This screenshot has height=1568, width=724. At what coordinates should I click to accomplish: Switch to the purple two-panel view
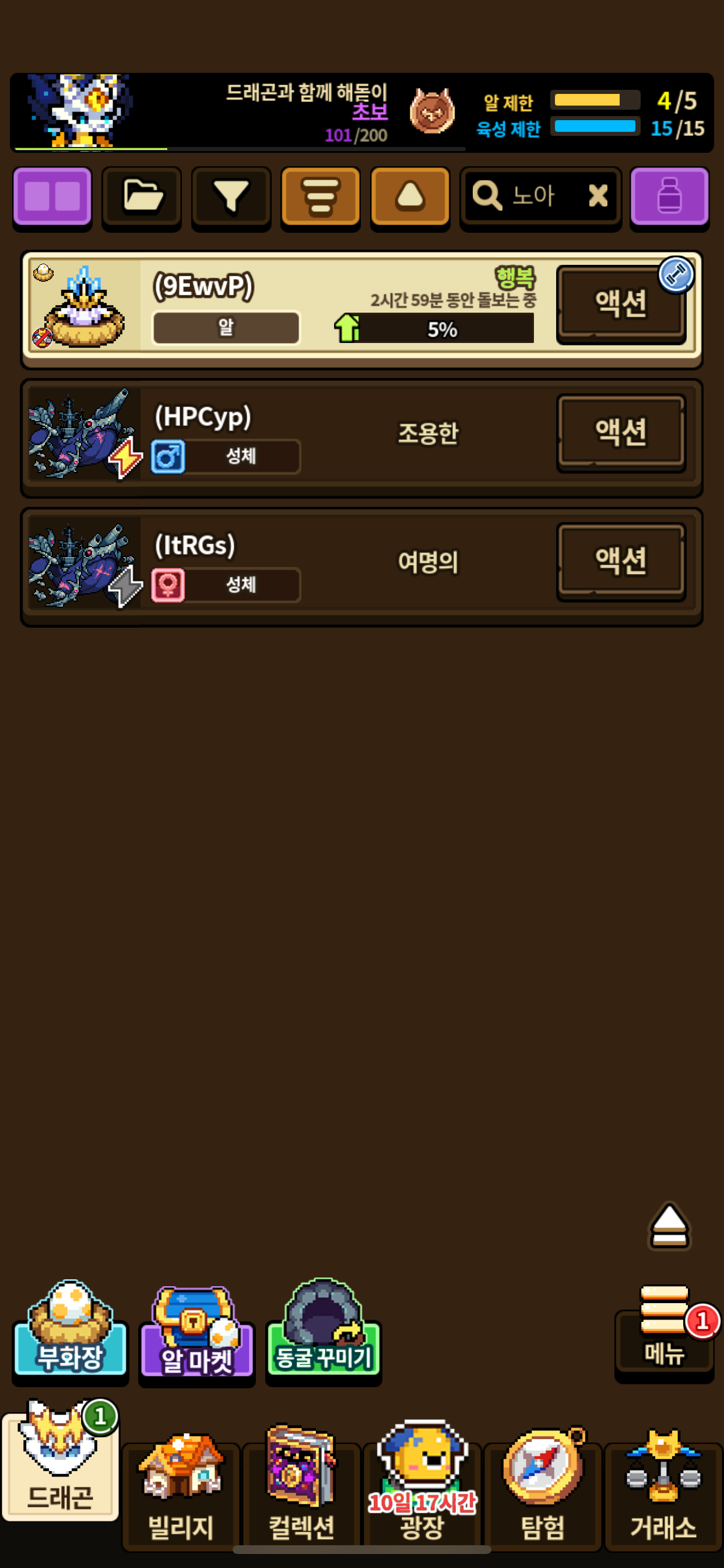[x=52, y=198]
